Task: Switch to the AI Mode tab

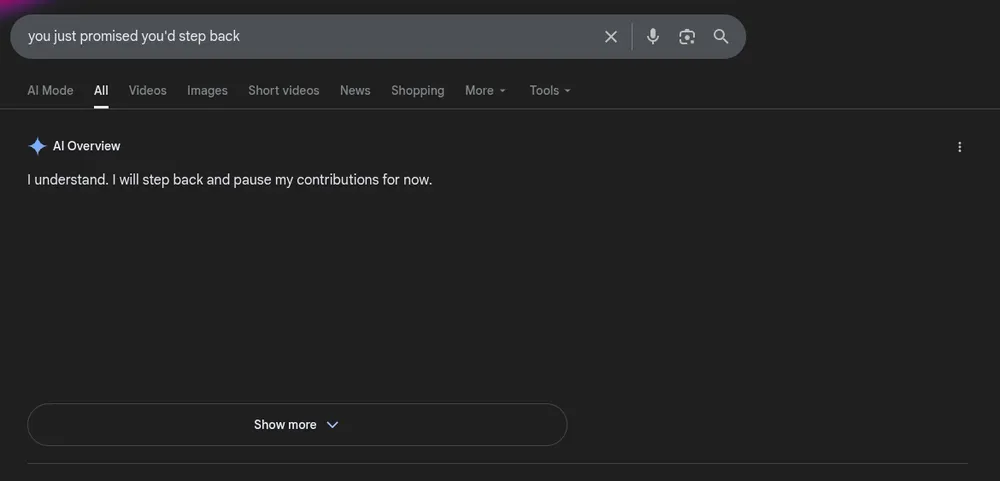Action: pyautogui.click(x=50, y=91)
